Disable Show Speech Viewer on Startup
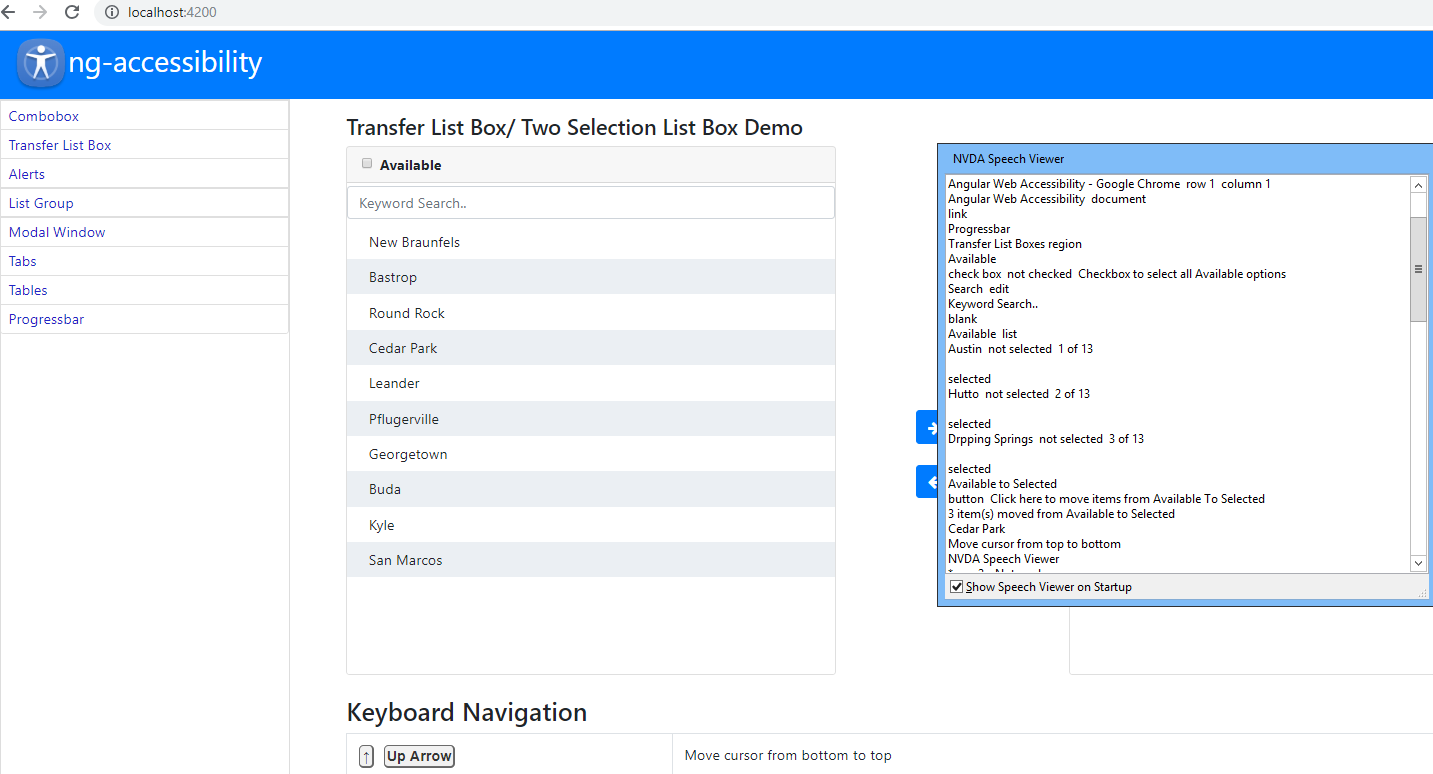The height and width of the screenshot is (774, 1433). [x=957, y=586]
